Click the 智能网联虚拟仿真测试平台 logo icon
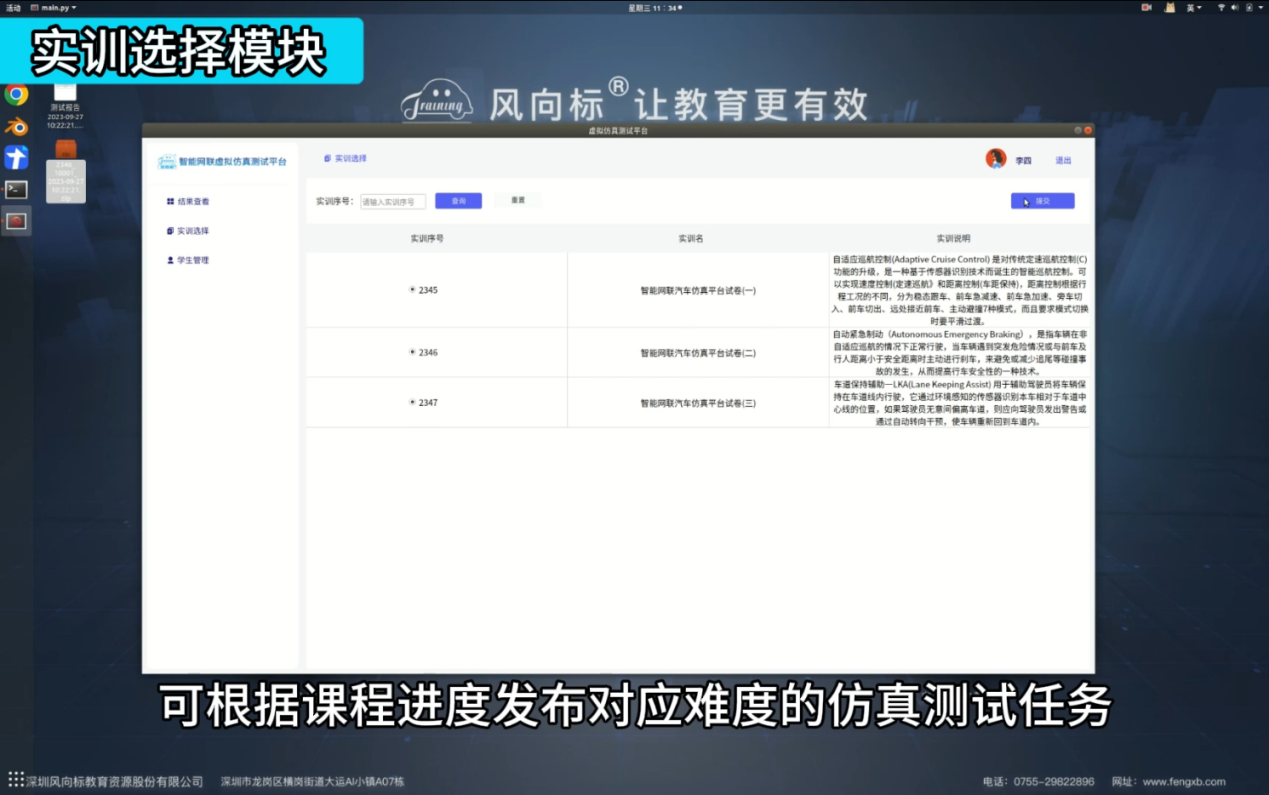 tap(168, 162)
